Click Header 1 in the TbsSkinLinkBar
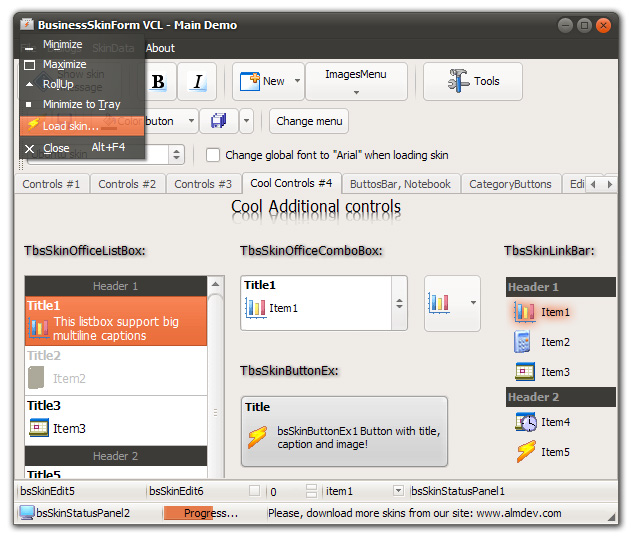Image resolution: width=634 pixels, height=539 pixels. coord(560,287)
